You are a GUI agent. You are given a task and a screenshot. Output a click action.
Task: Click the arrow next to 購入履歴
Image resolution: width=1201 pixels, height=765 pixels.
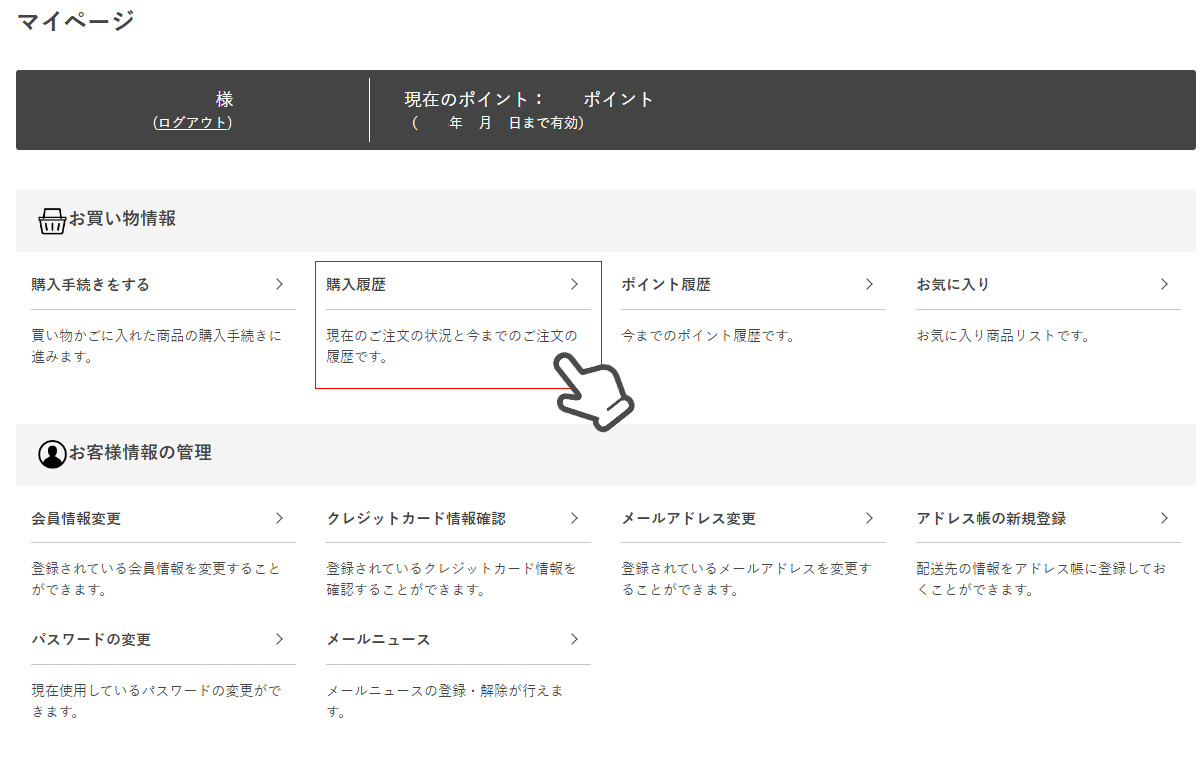pos(574,285)
